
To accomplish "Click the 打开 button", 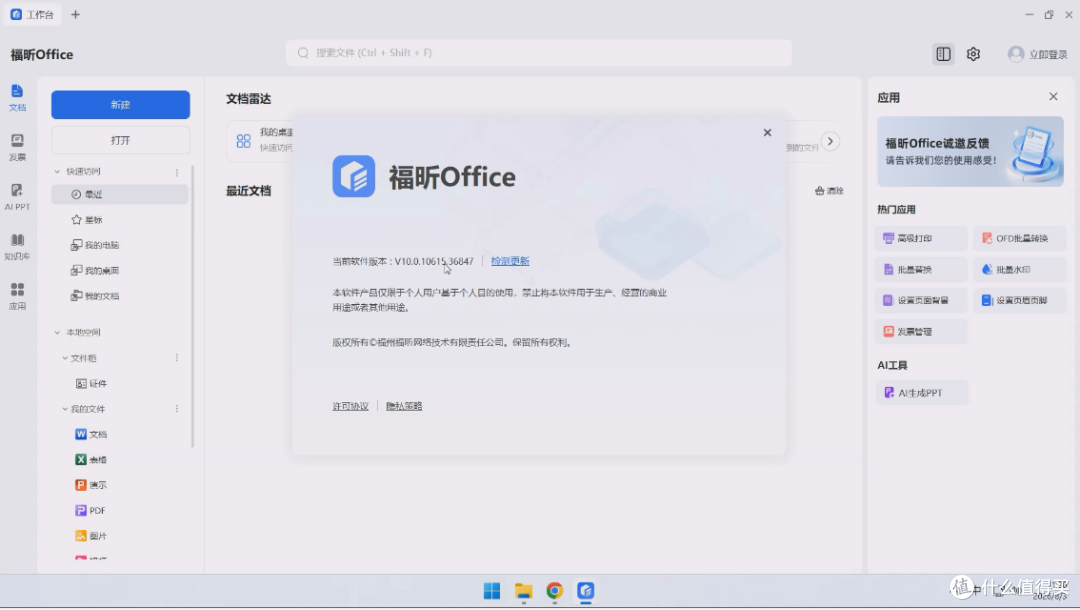I will (x=121, y=140).
